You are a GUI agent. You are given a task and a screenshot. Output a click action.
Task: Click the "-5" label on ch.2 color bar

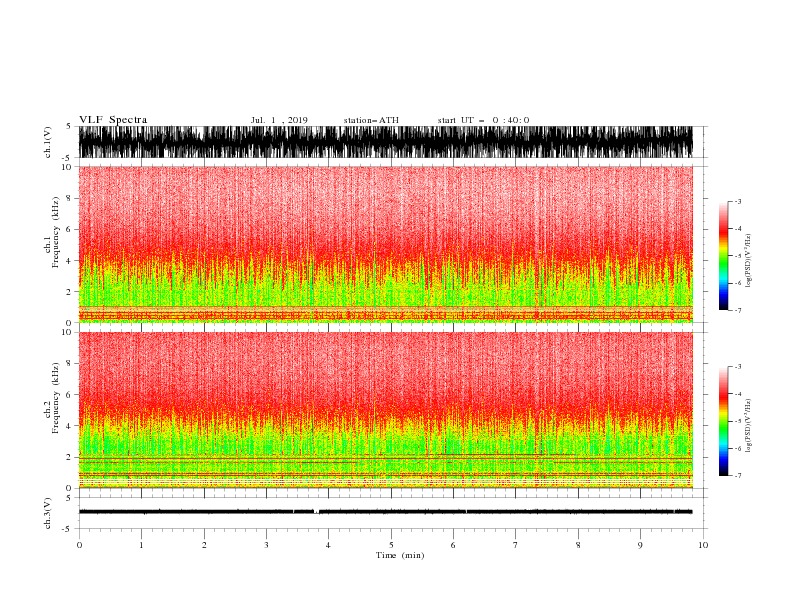737,421
